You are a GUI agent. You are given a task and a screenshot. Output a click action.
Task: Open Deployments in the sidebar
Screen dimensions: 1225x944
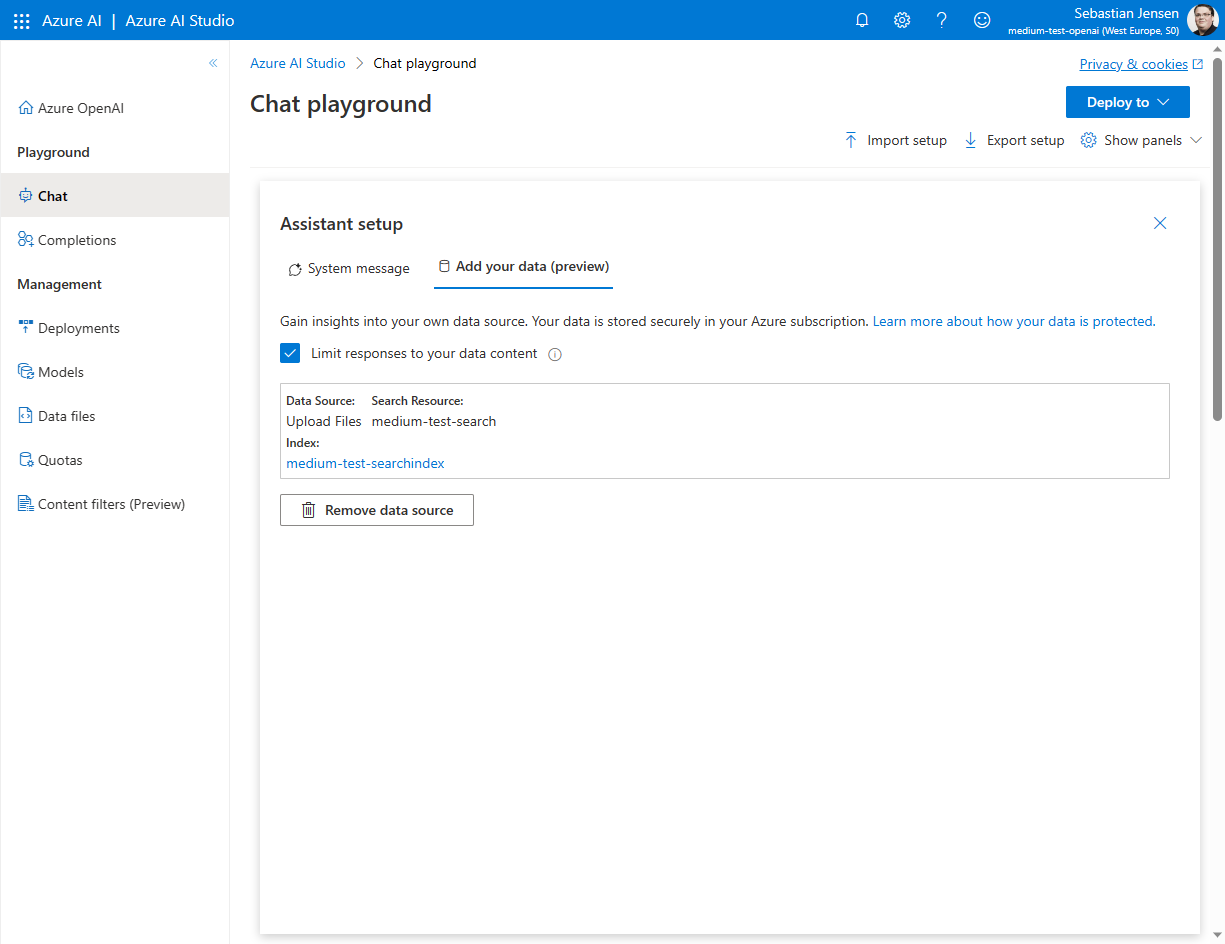tap(78, 328)
